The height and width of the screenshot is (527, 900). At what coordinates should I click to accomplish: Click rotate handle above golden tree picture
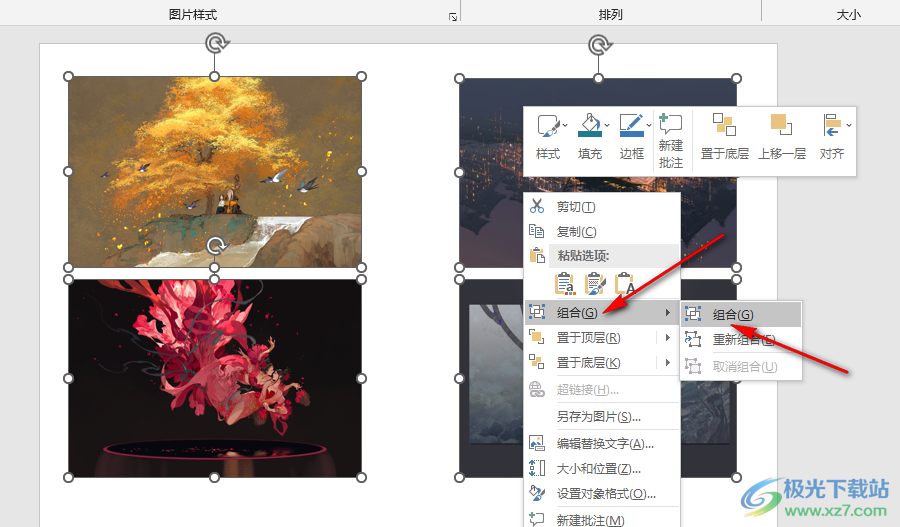[x=215, y=43]
